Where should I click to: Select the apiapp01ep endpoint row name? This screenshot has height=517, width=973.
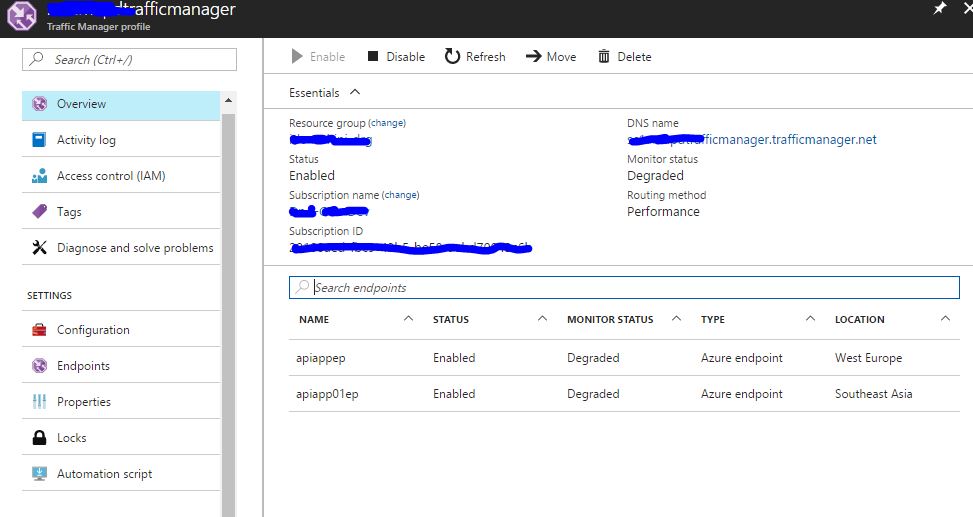pyautogui.click(x=327, y=394)
